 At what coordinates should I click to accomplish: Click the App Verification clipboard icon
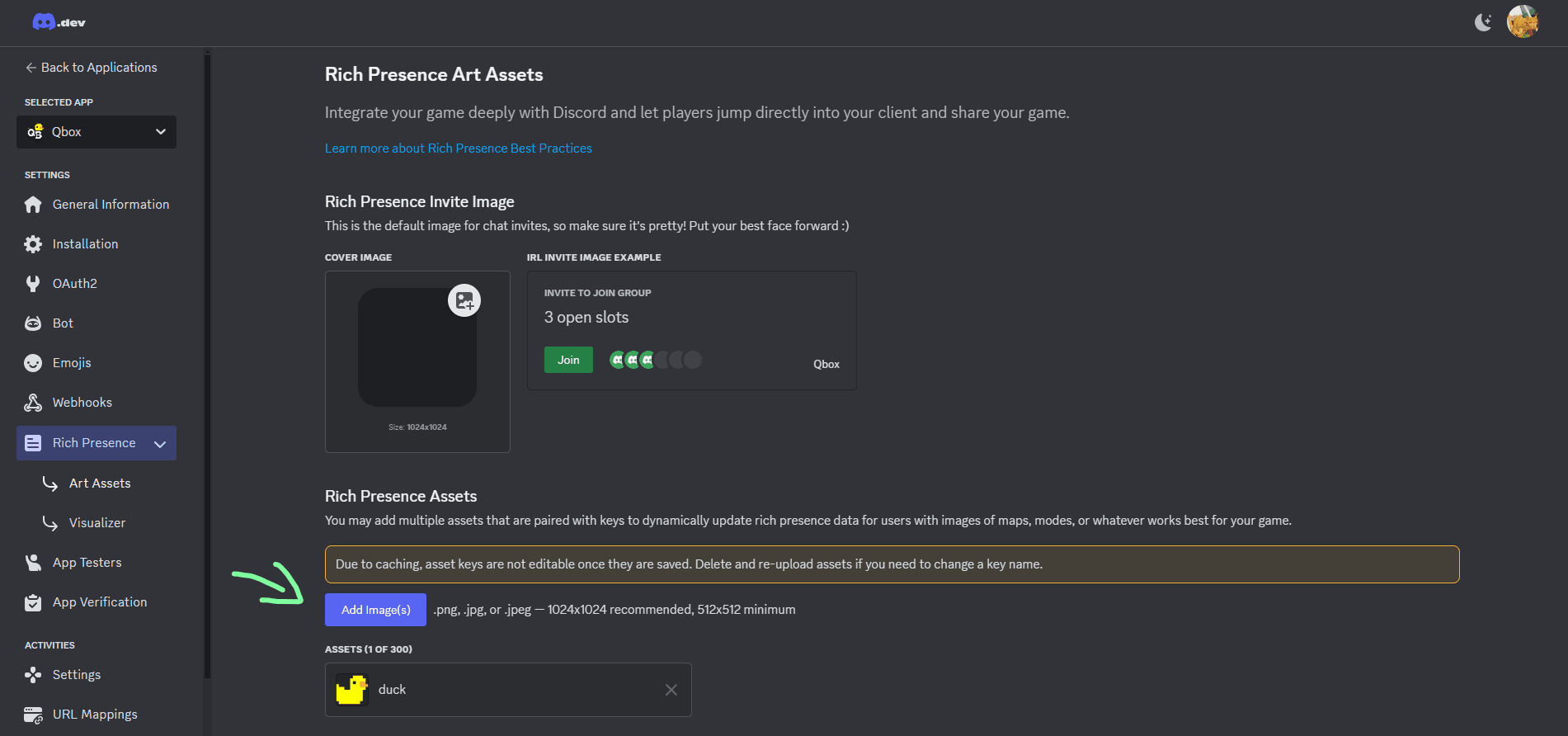click(x=33, y=602)
